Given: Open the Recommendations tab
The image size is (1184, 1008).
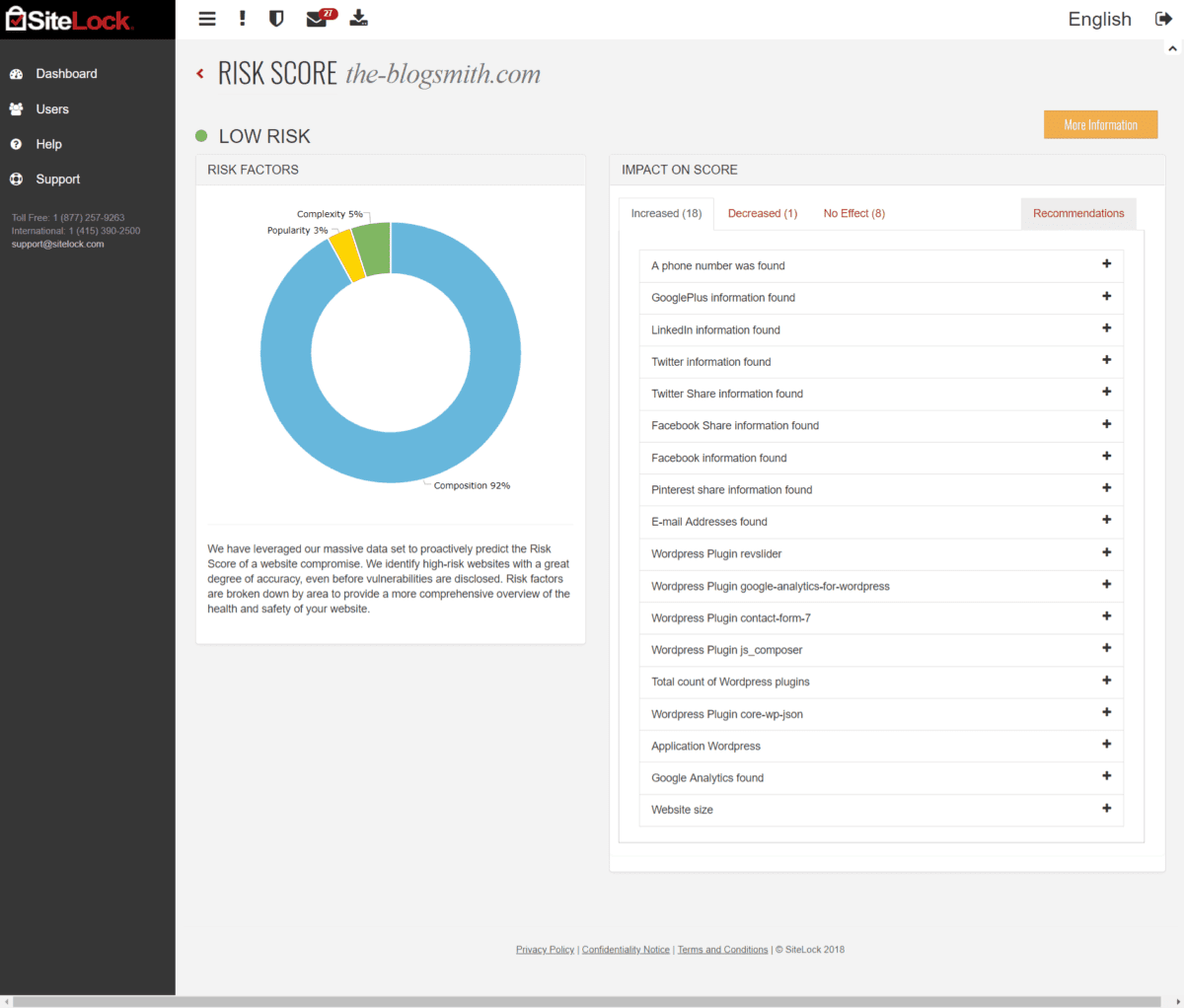Looking at the screenshot, I should [1078, 213].
